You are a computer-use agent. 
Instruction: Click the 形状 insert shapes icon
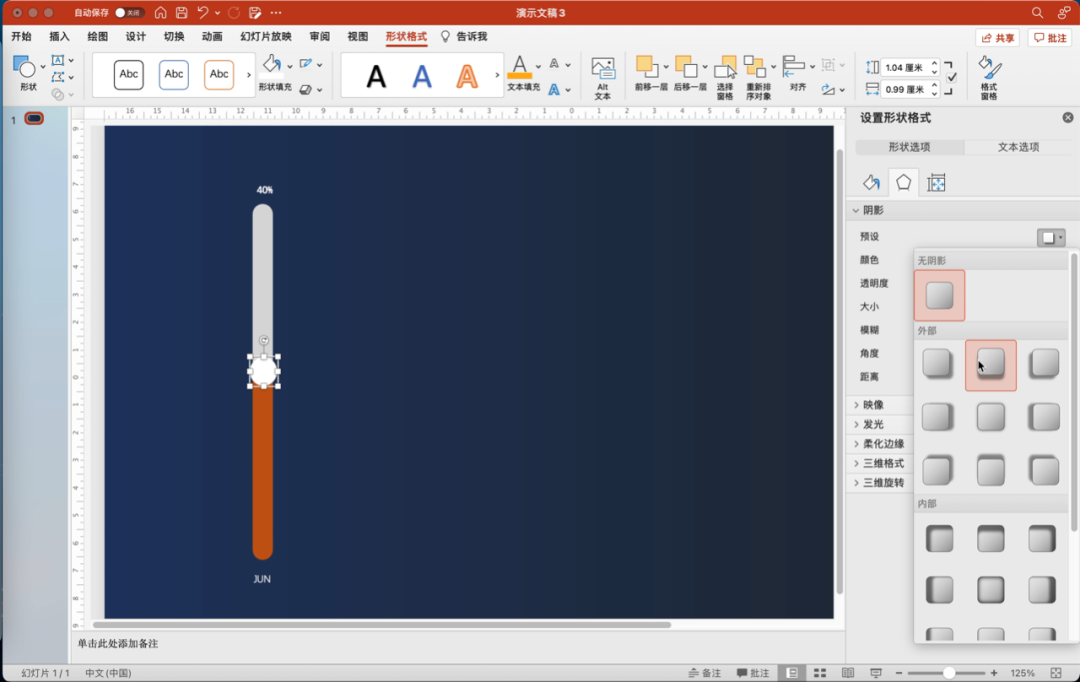[x=23, y=68]
